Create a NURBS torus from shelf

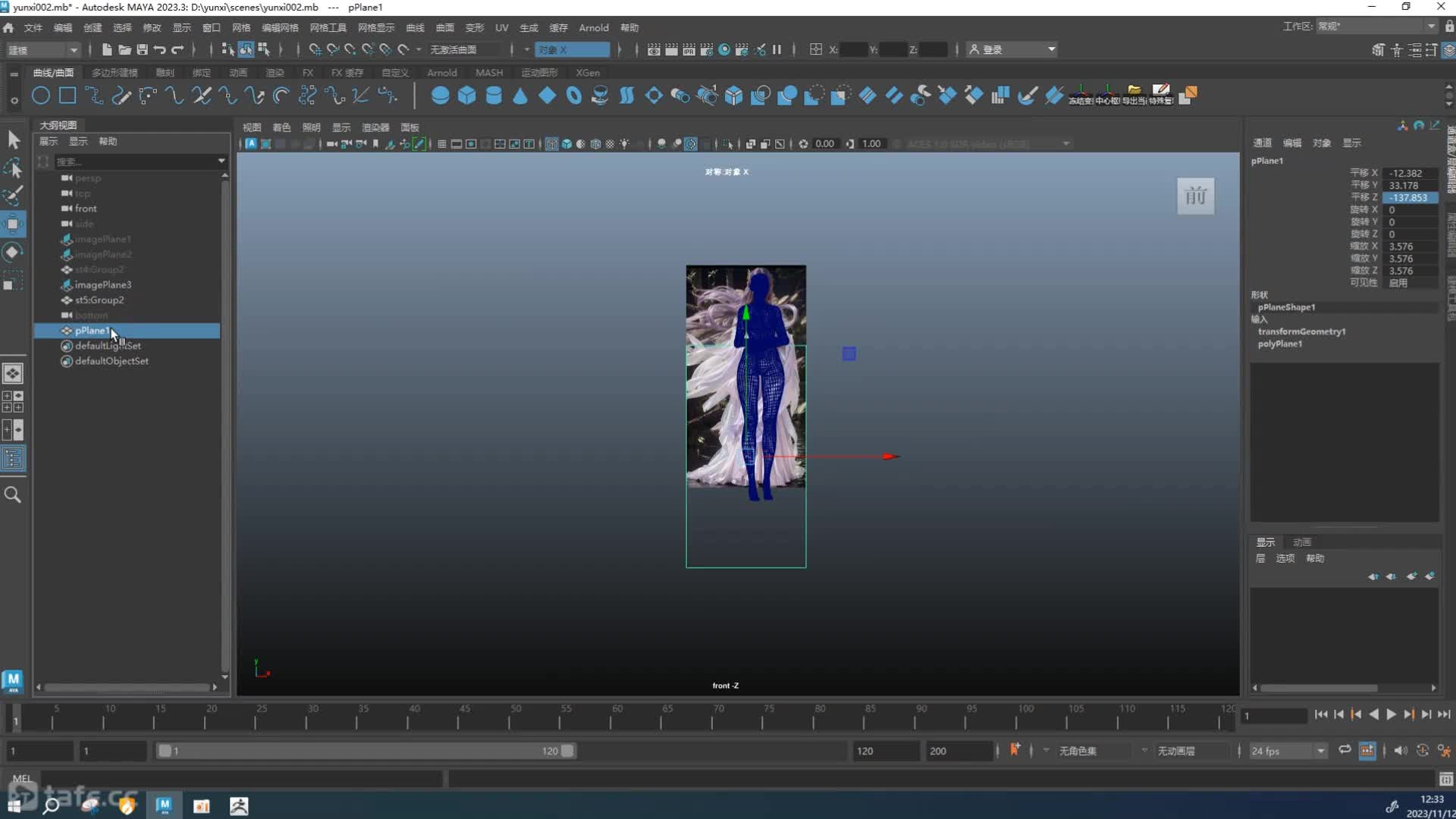(x=574, y=96)
